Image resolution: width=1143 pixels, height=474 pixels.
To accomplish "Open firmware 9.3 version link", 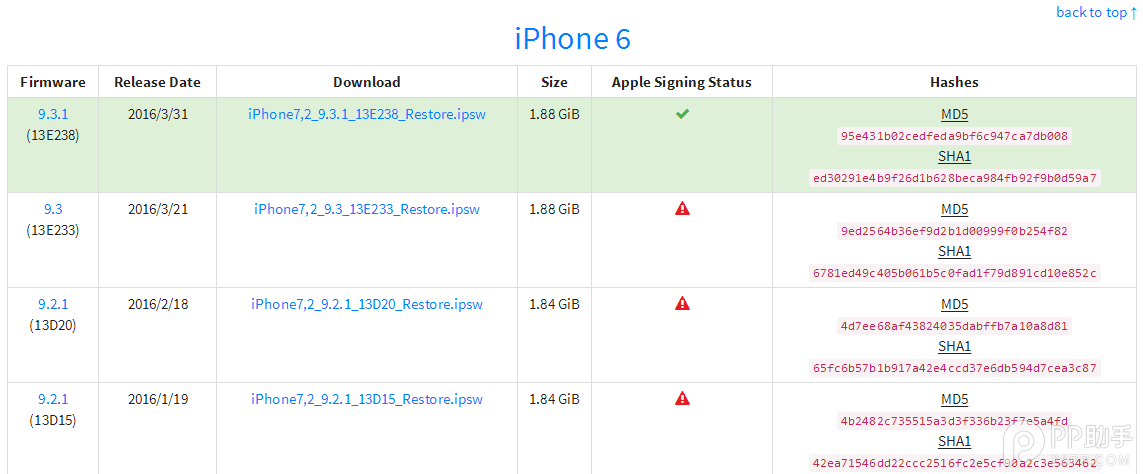I will coord(53,209).
